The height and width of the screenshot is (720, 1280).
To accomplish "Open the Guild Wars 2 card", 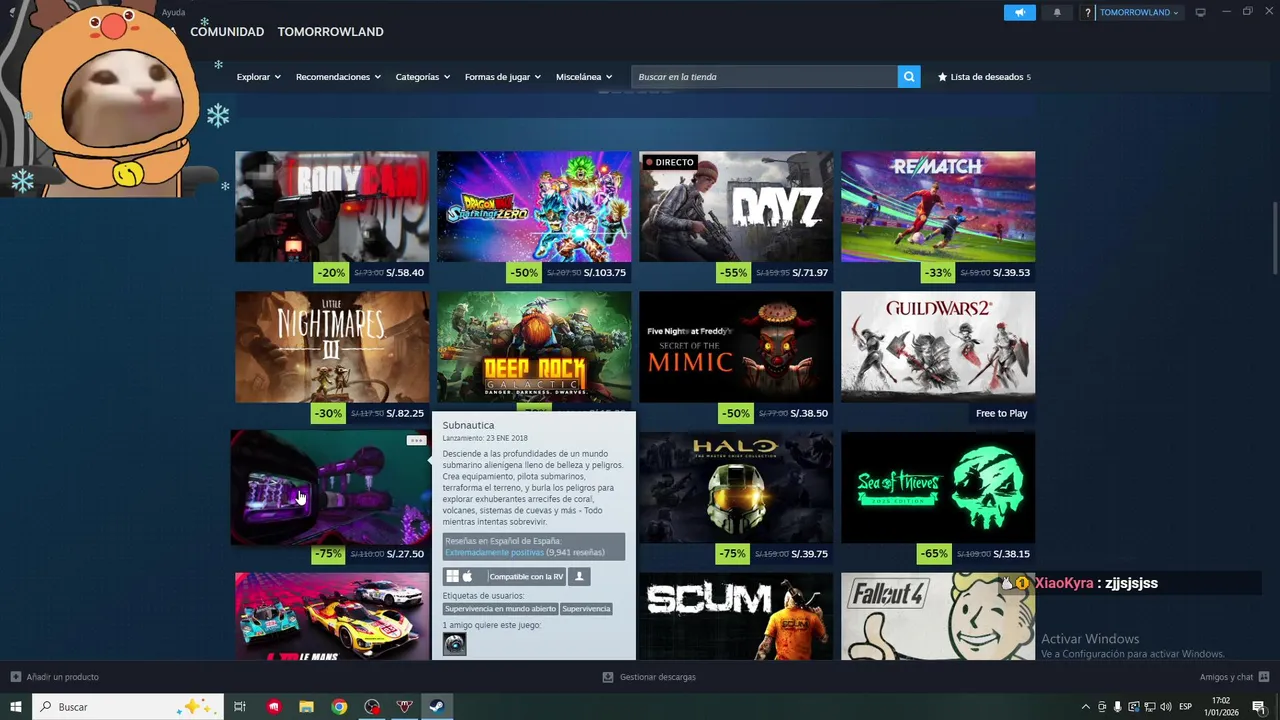I will (938, 347).
